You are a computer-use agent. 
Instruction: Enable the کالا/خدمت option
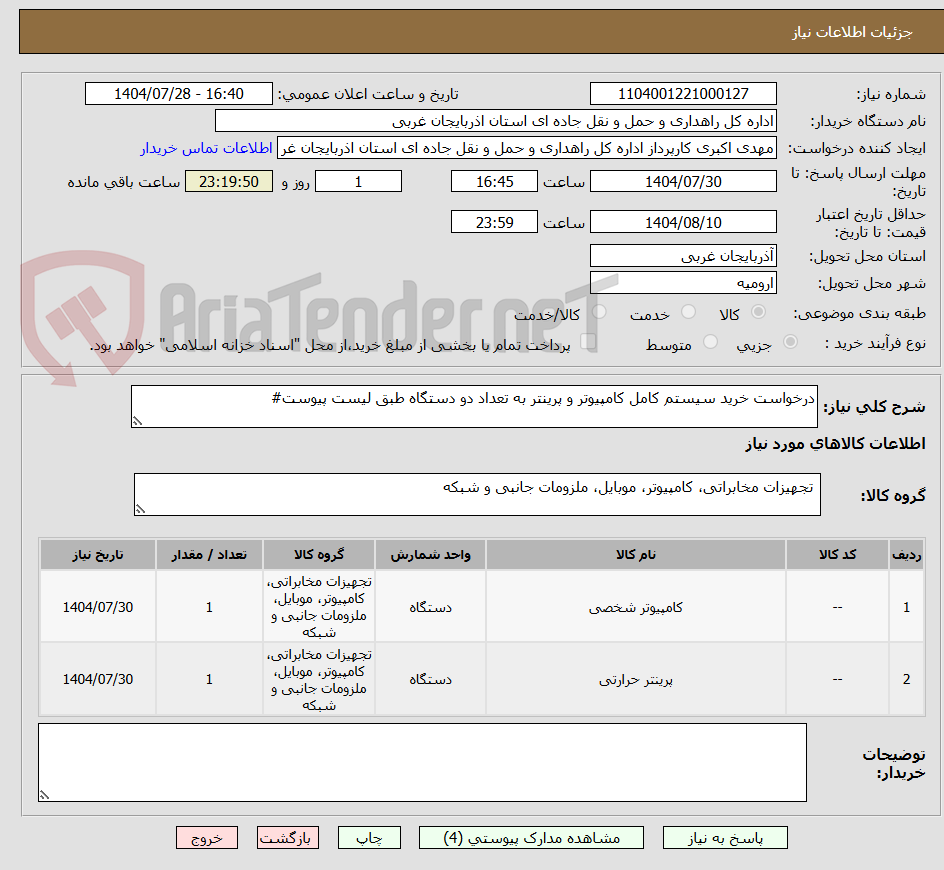[599, 310]
